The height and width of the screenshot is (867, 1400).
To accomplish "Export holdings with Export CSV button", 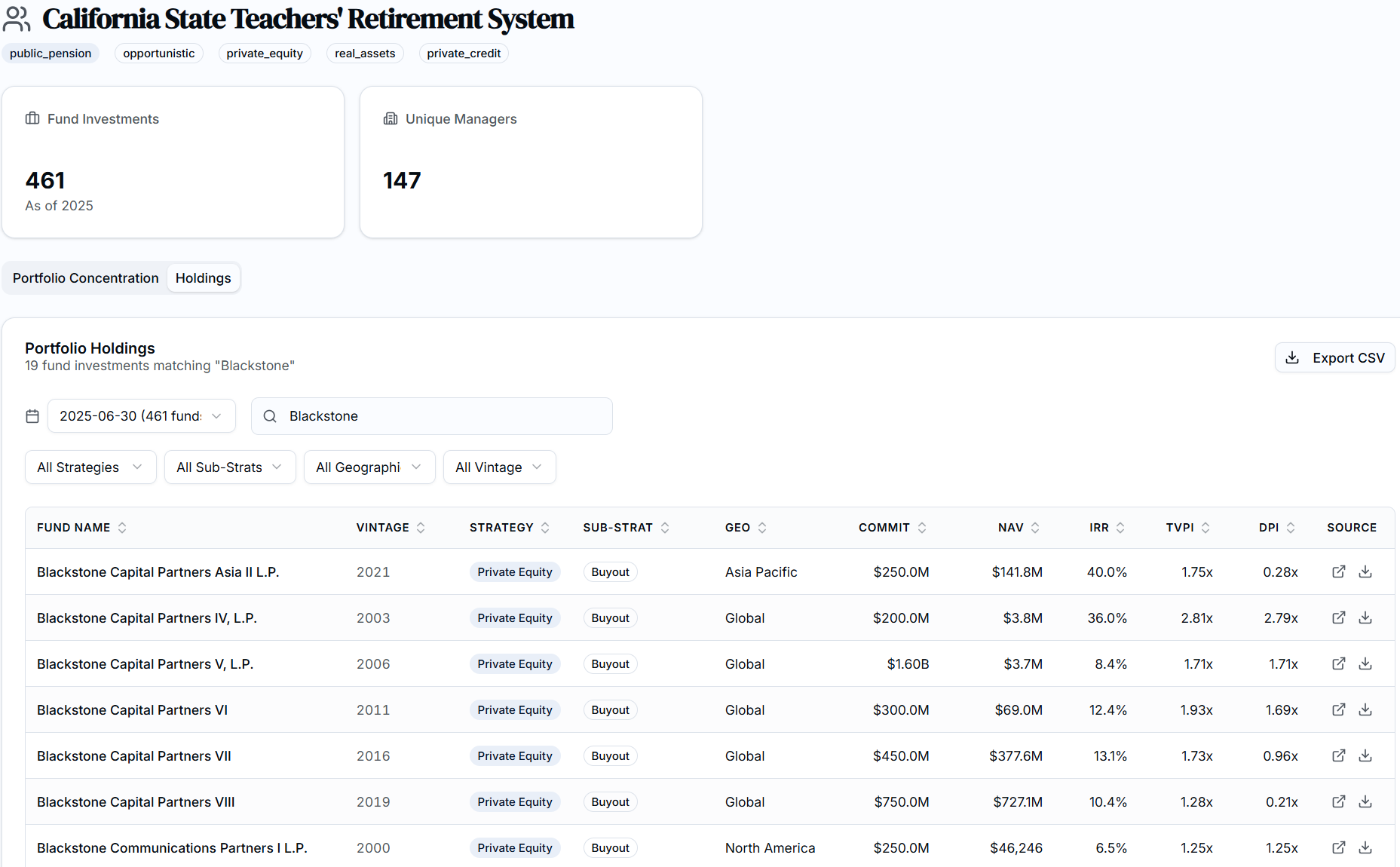I will (1334, 358).
